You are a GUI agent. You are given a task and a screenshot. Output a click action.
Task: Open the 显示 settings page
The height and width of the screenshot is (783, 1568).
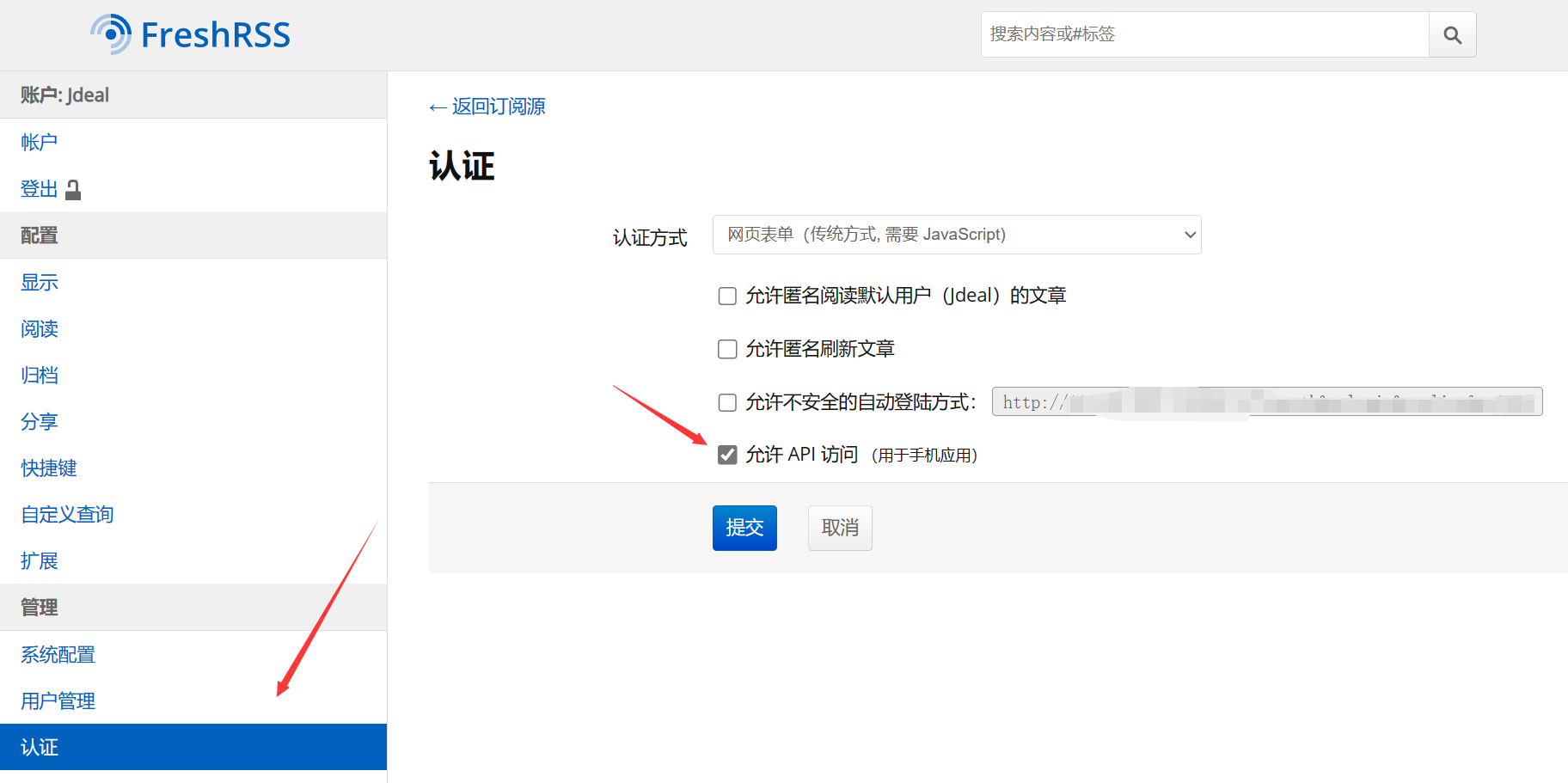coord(40,282)
